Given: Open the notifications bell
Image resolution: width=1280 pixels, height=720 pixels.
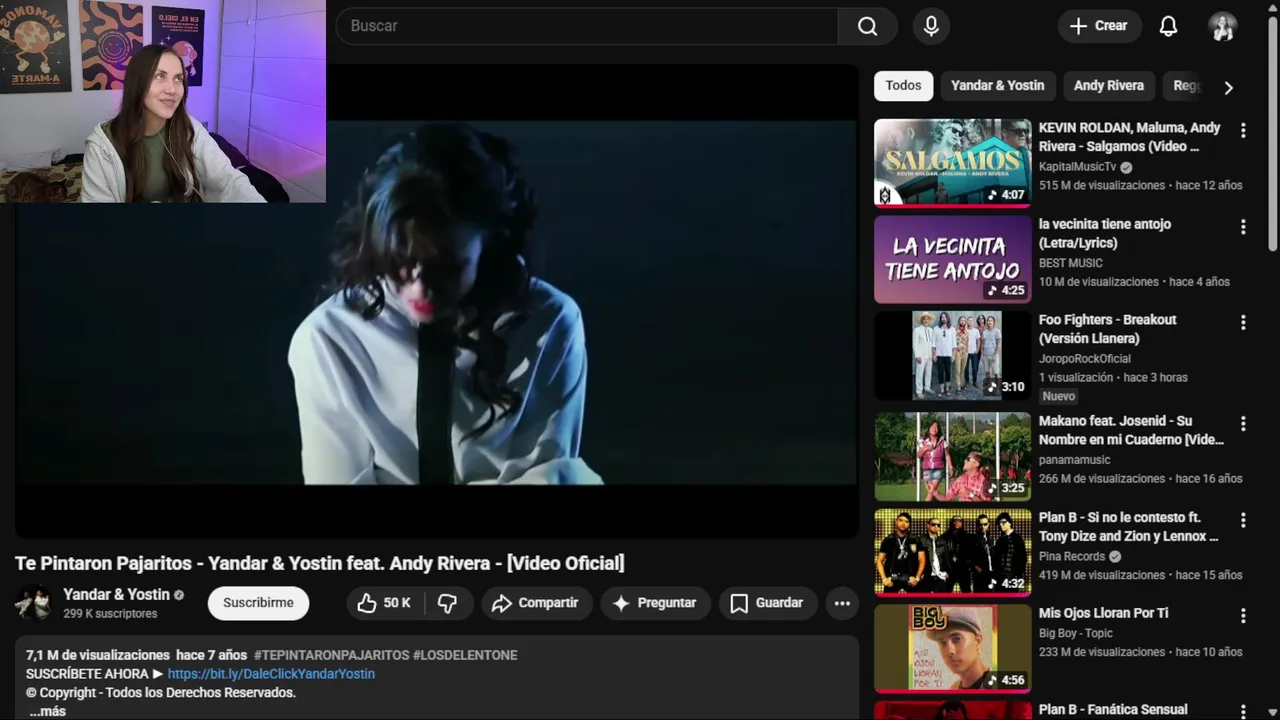Looking at the screenshot, I should coord(1168,26).
